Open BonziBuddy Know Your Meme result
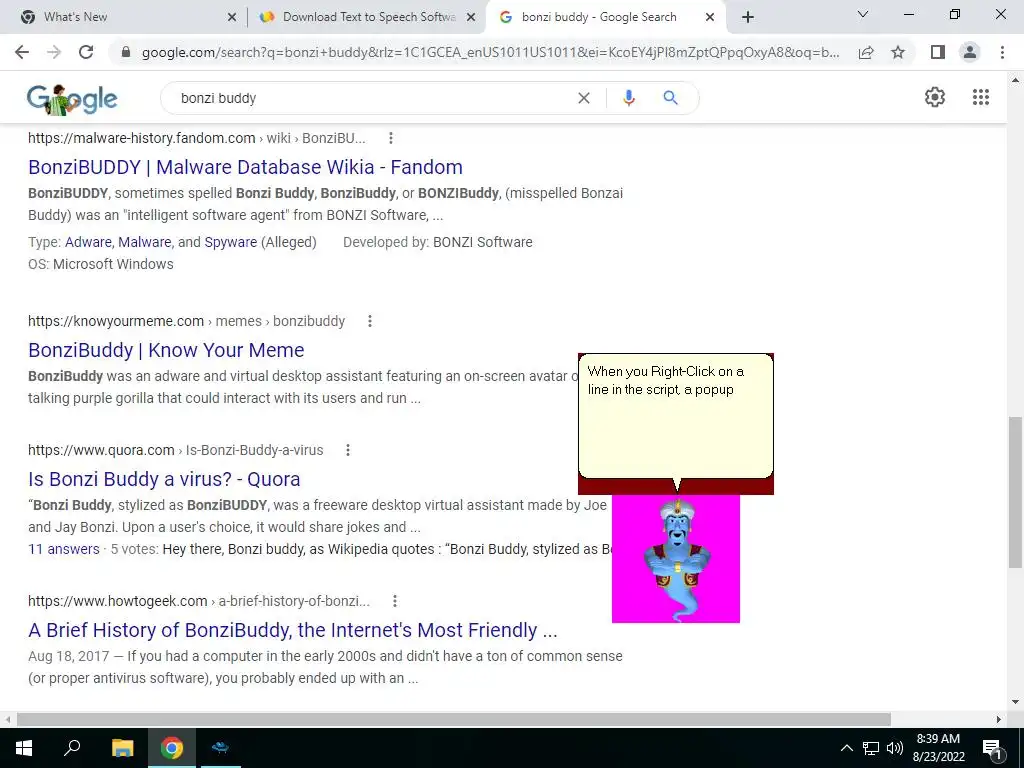 [166, 350]
